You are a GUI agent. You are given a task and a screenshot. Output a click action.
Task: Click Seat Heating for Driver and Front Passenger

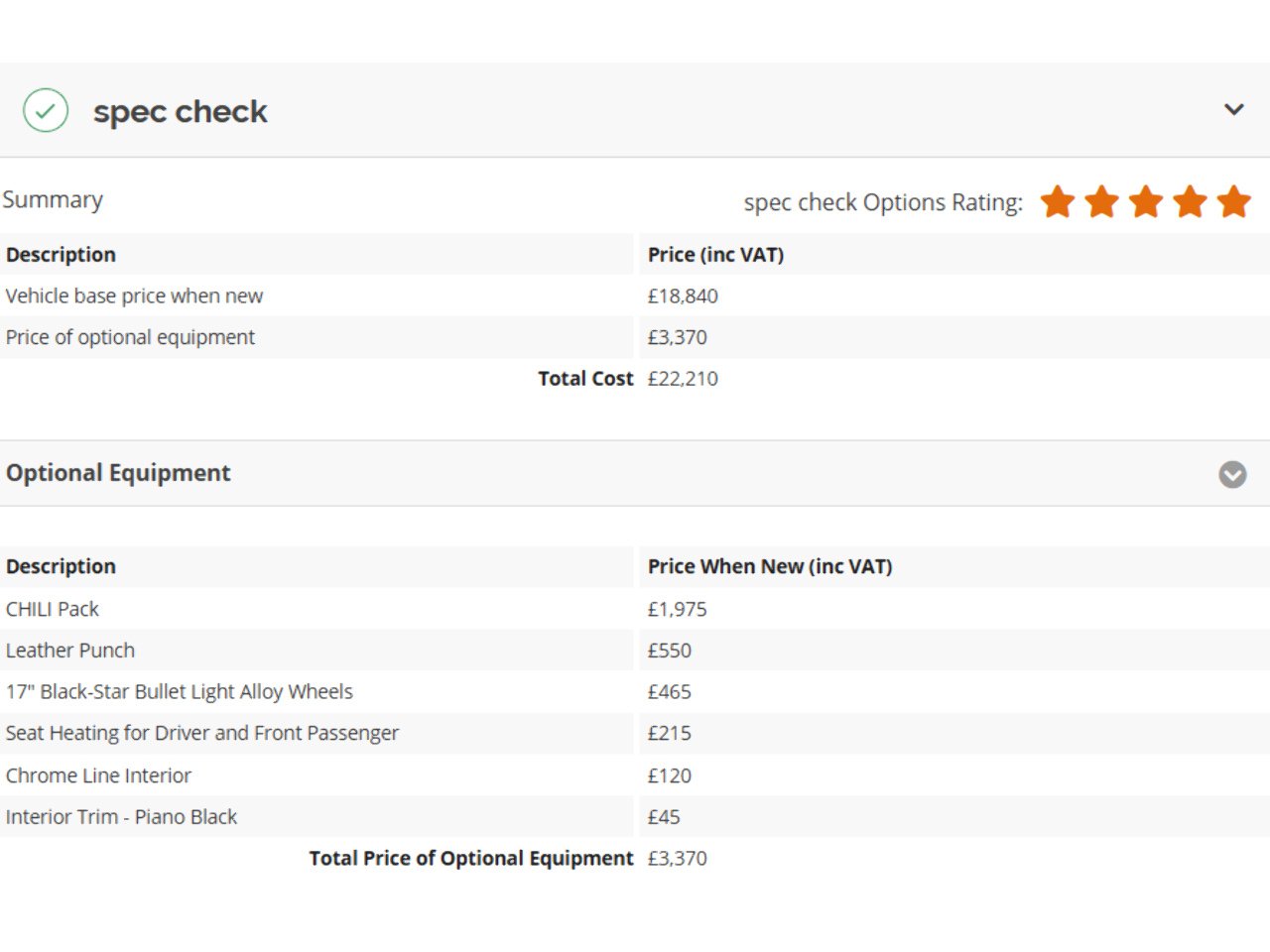click(202, 733)
